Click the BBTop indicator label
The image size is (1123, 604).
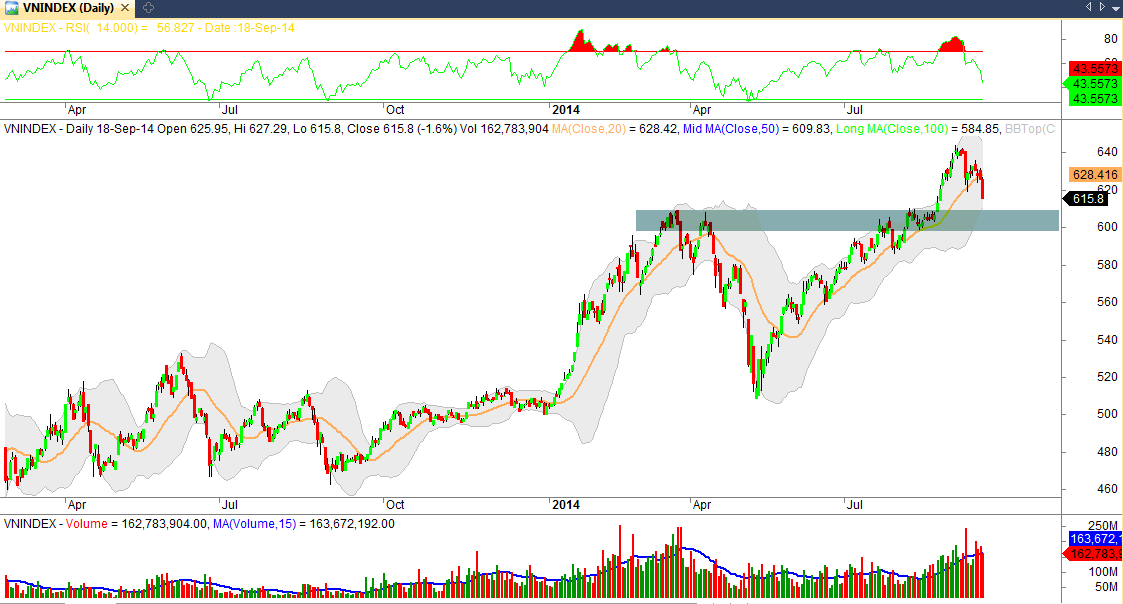click(x=1030, y=129)
